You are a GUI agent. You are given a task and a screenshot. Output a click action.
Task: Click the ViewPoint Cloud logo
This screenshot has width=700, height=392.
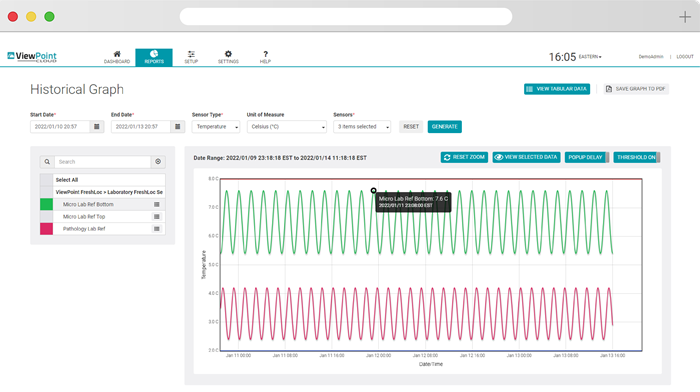32,57
